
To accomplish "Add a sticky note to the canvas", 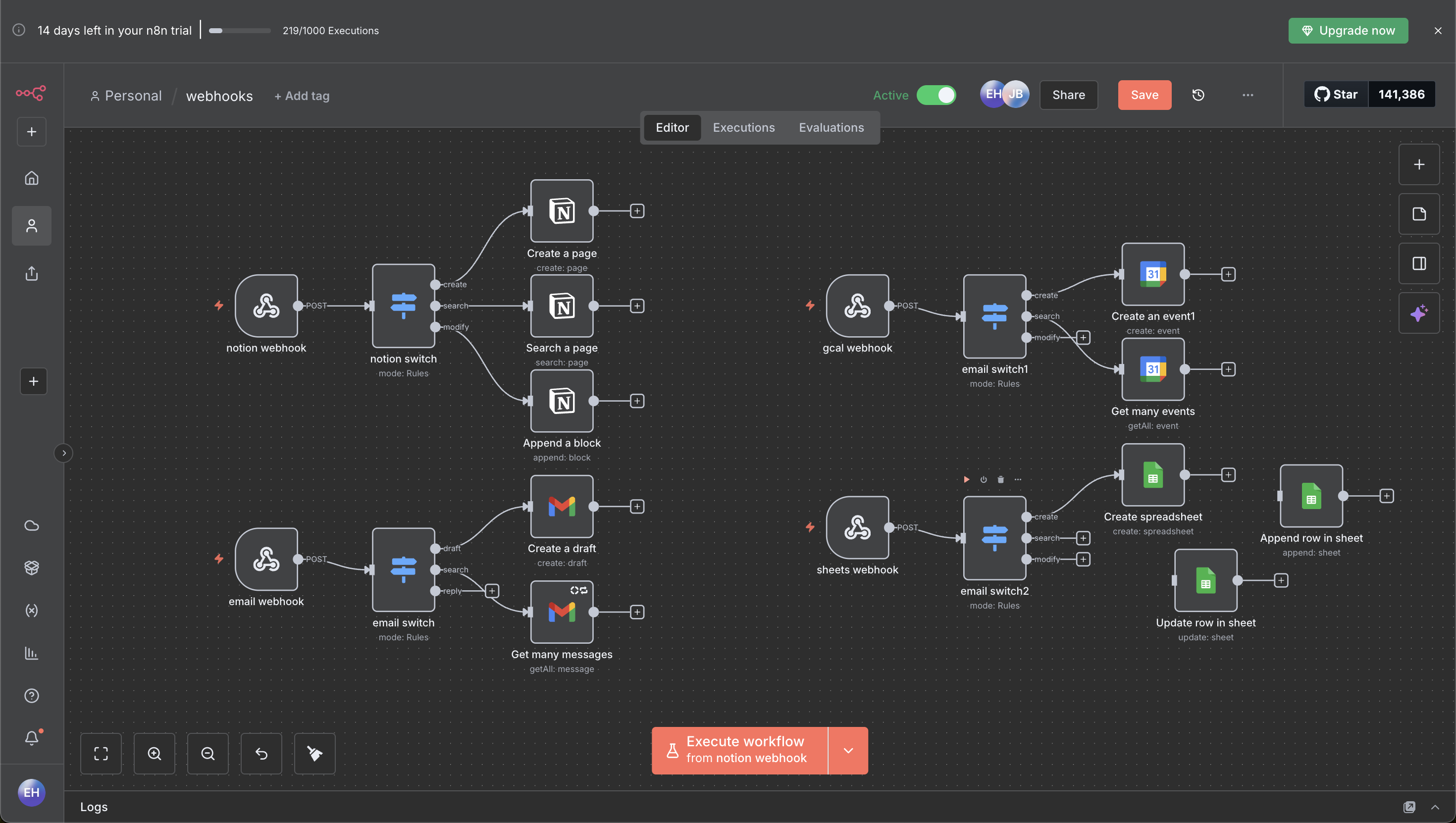I will (1419, 213).
